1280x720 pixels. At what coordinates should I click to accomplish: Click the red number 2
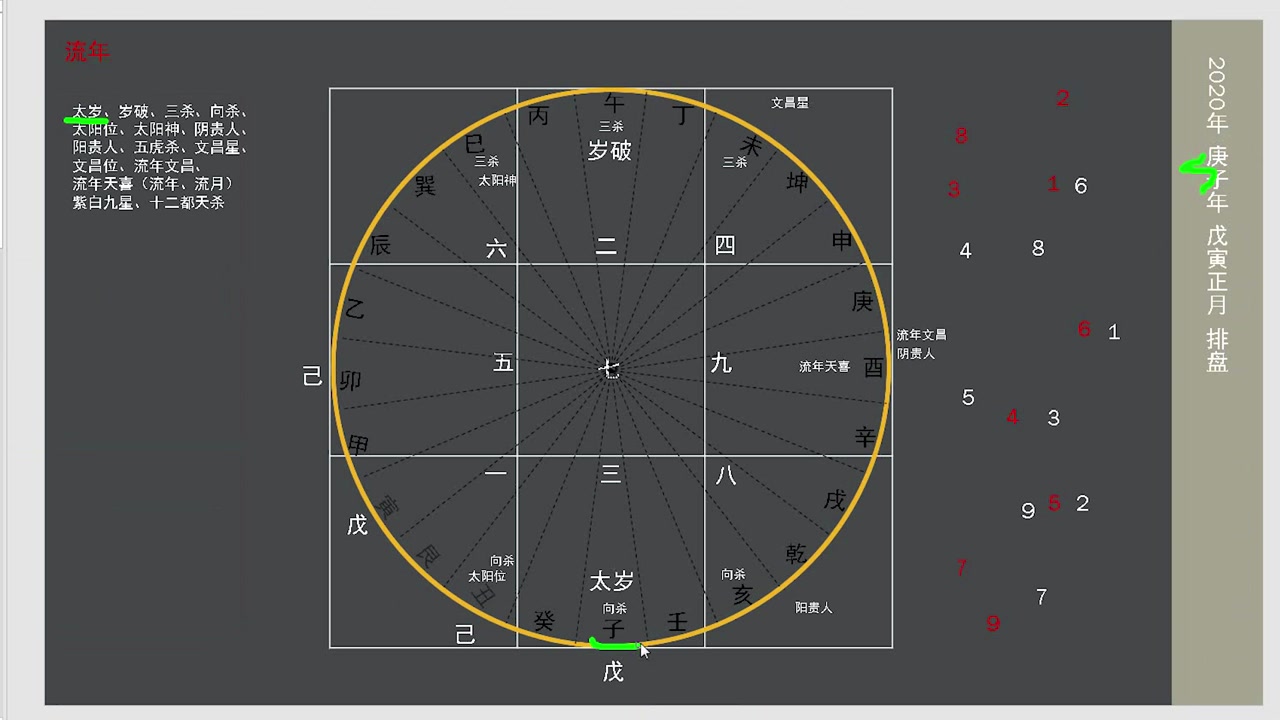(1063, 98)
